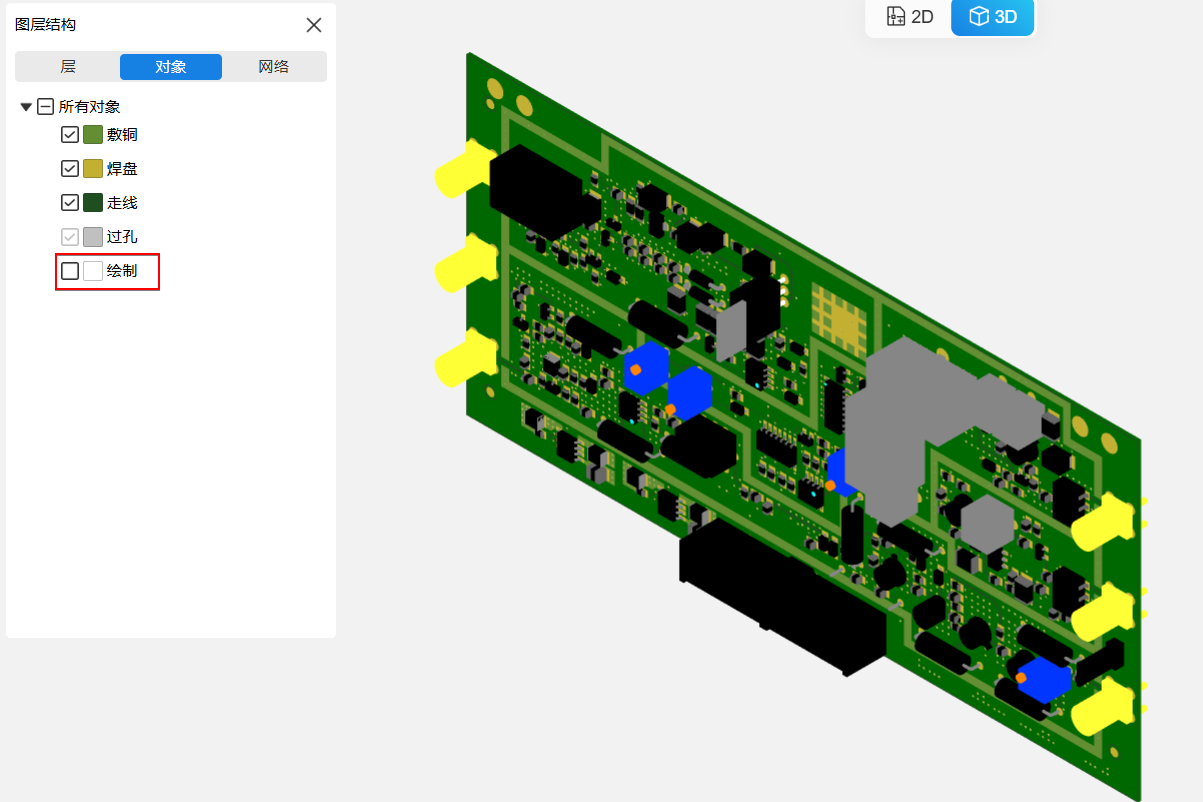Image resolution: width=1203 pixels, height=802 pixels.
Task: Click the 走线 dark green swatch
Action: [x=93, y=203]
